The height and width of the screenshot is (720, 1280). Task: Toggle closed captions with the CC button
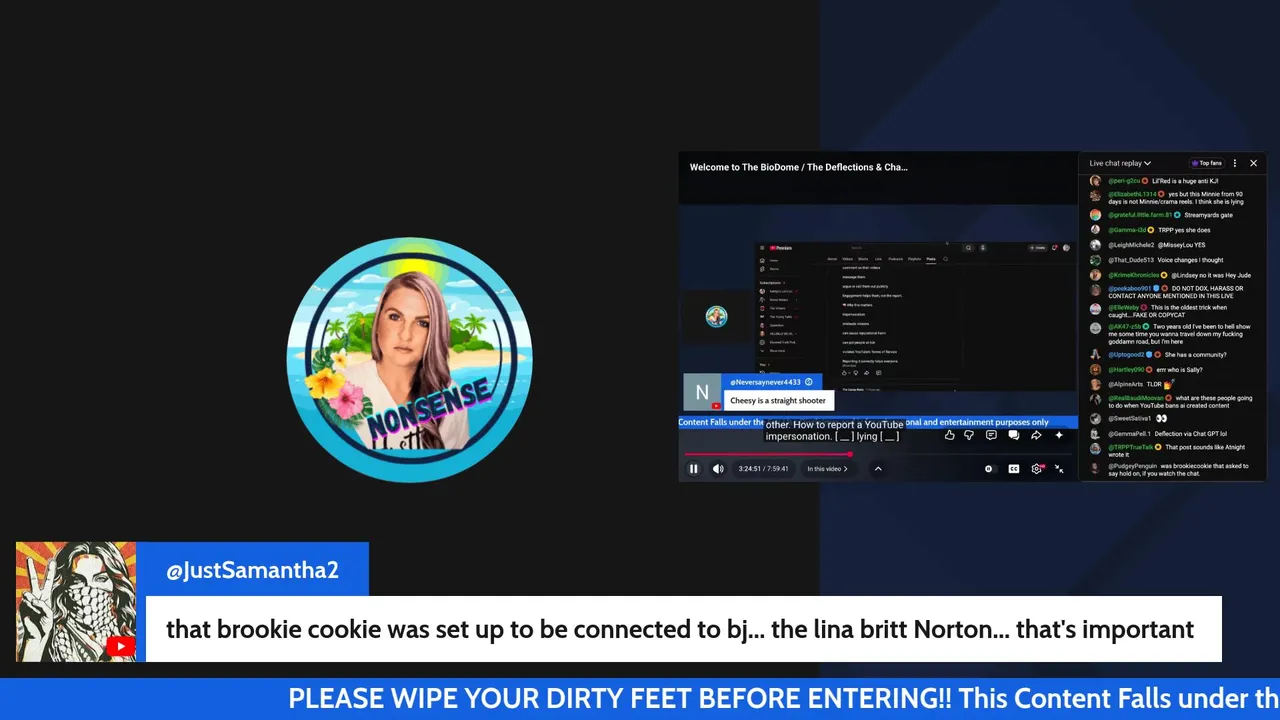1013,468
